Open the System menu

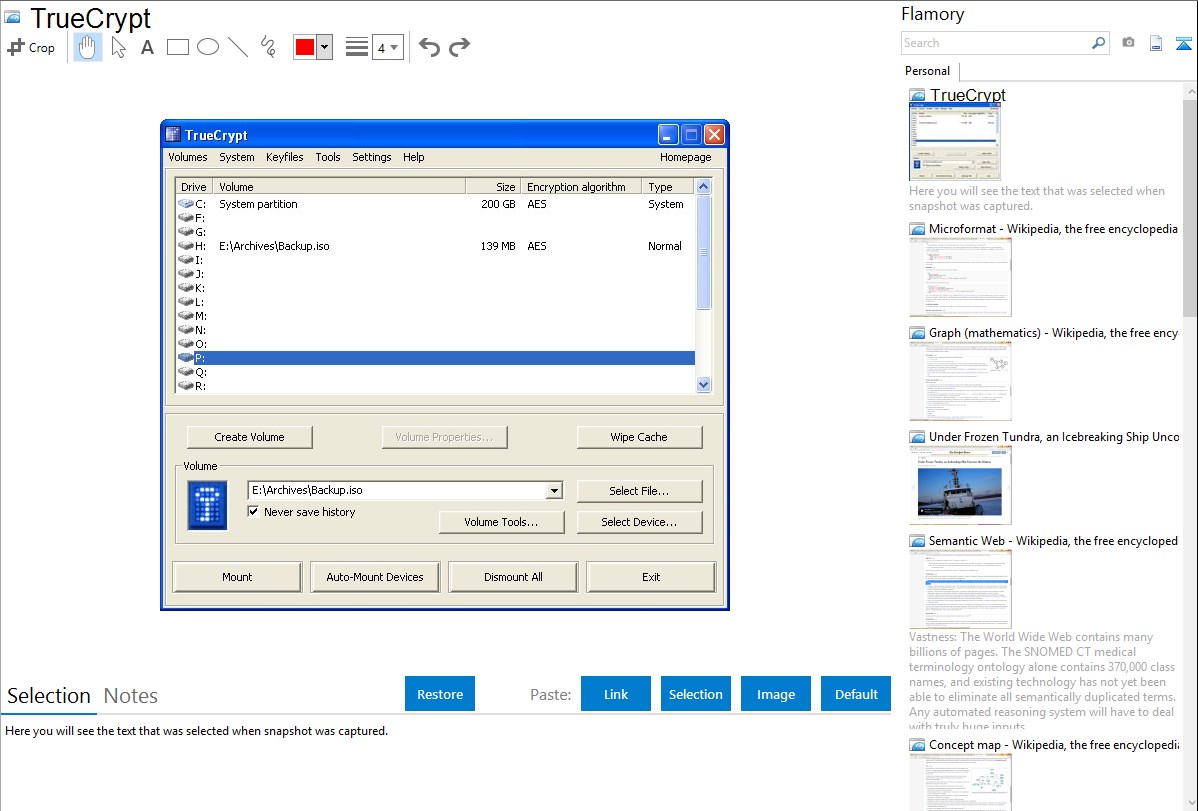click(237, 157)
